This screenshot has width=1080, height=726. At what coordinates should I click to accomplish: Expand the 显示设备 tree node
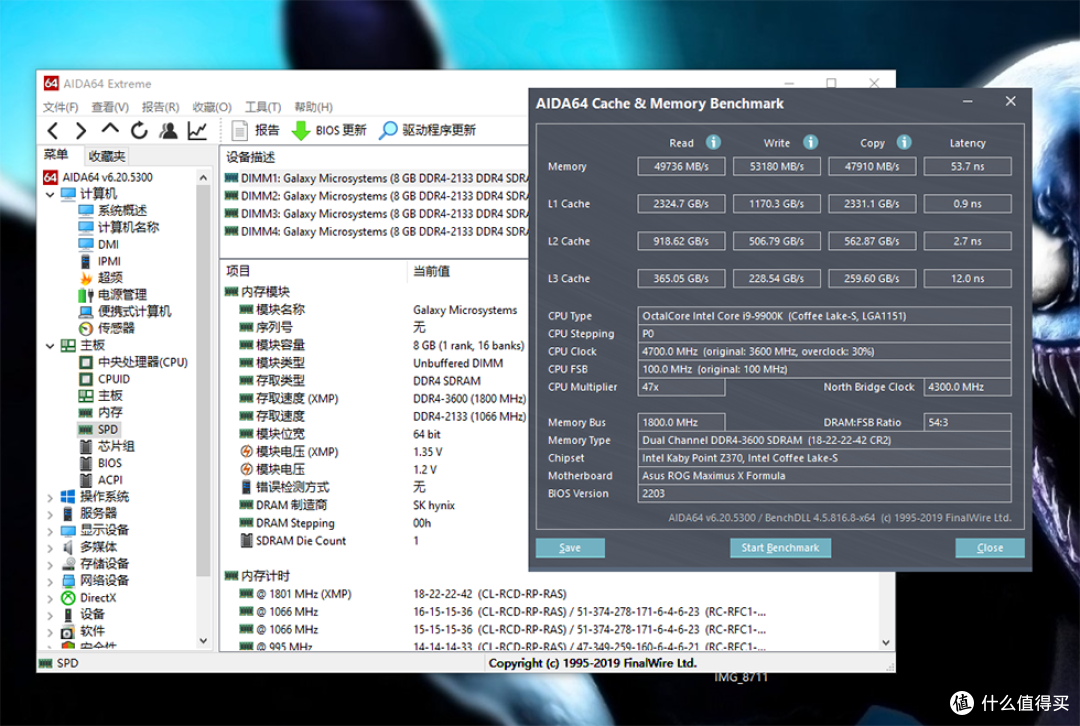click(x=50, y=530)
